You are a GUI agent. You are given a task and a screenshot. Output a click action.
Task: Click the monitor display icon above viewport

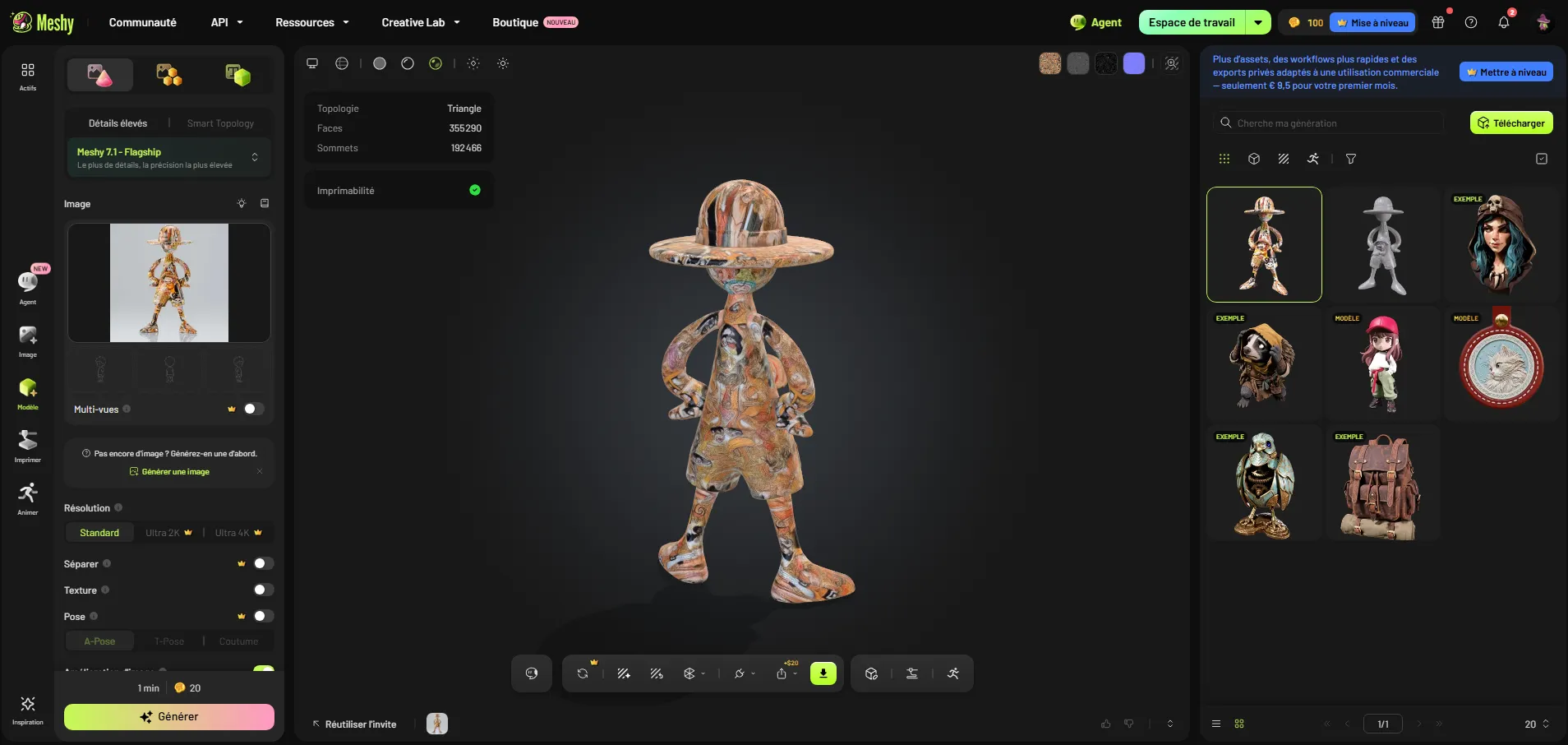(312, 63)
